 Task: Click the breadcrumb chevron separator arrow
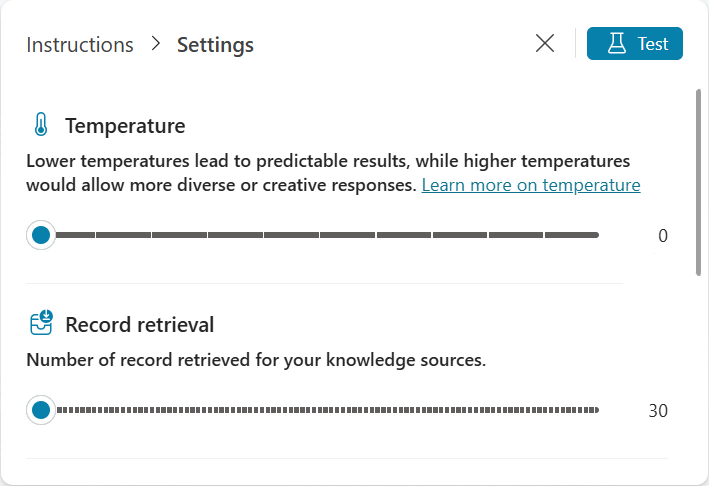(x=155, y=45)
